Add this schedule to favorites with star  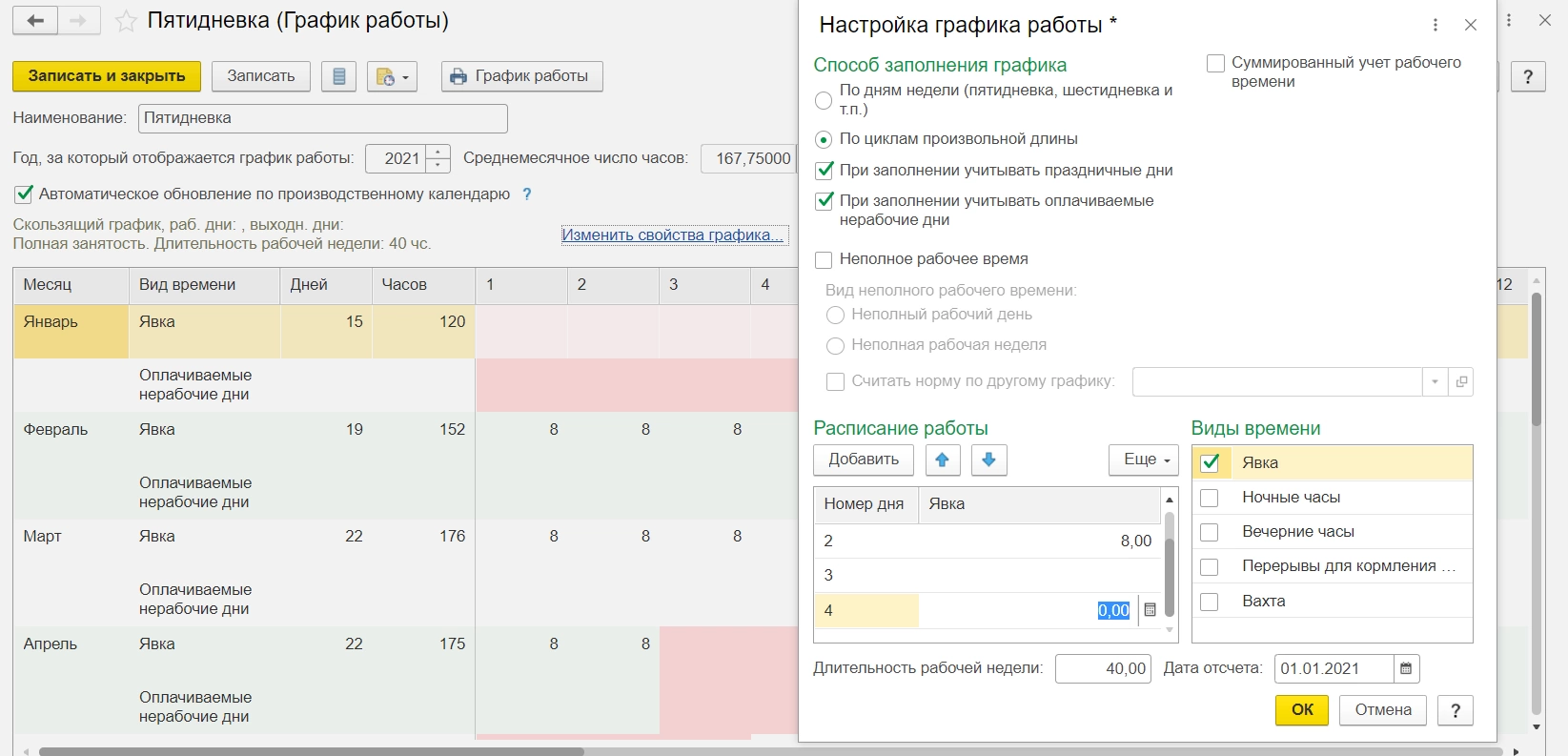click(x=126, y=22)
